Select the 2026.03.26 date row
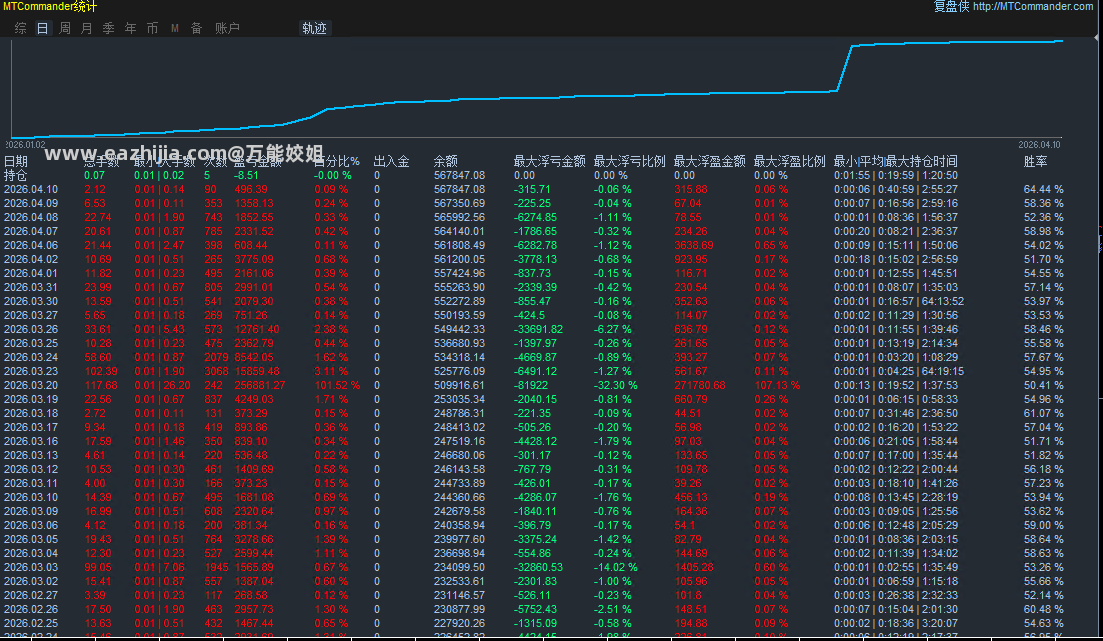 (535, 329)
